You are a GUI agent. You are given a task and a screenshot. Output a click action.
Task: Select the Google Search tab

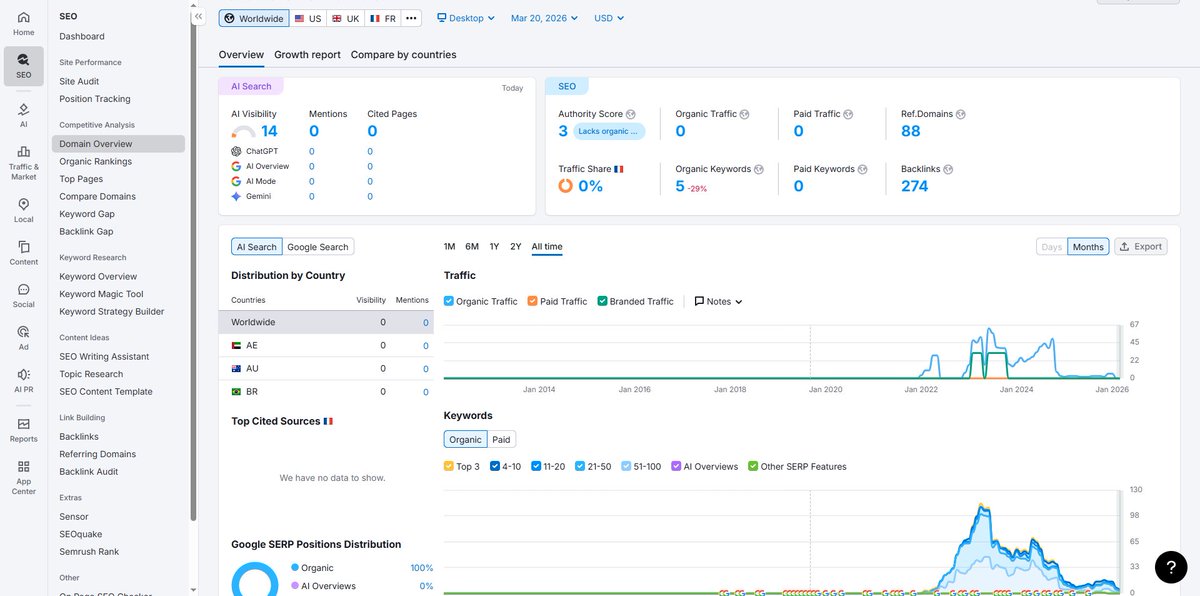click(318, 247)
